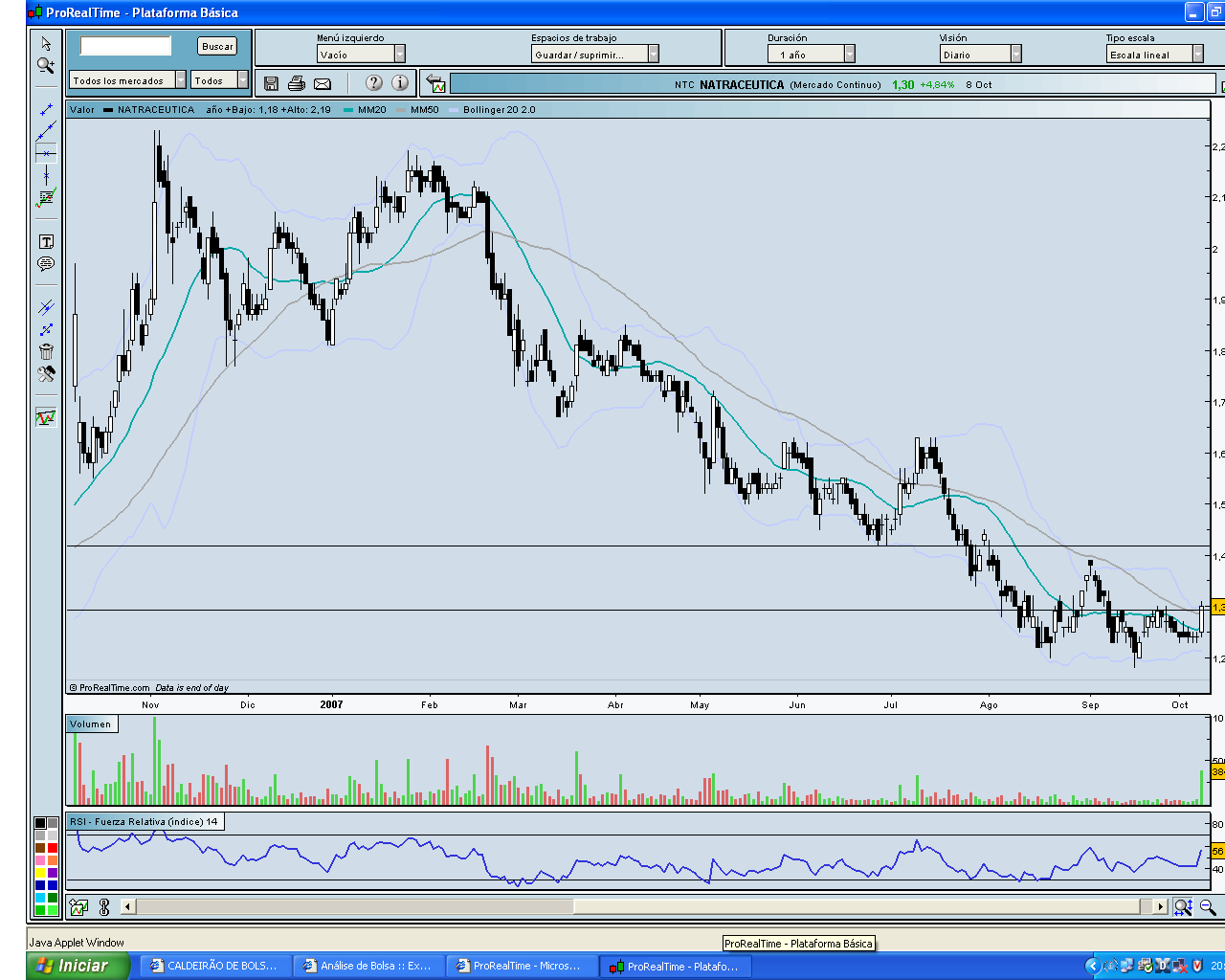Click the chart back-arrow icon beside ticker bar
Screen dimensions: 1225x980
coord(436,84)
